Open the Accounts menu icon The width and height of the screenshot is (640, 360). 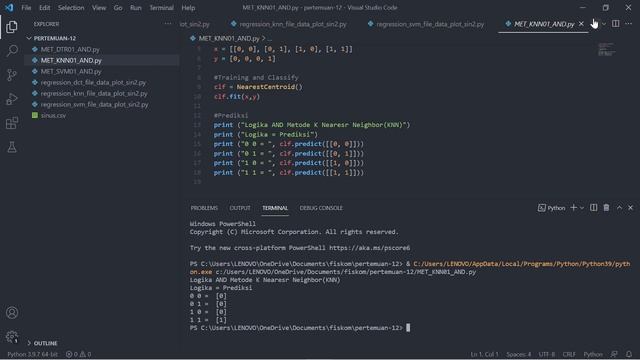12,313
